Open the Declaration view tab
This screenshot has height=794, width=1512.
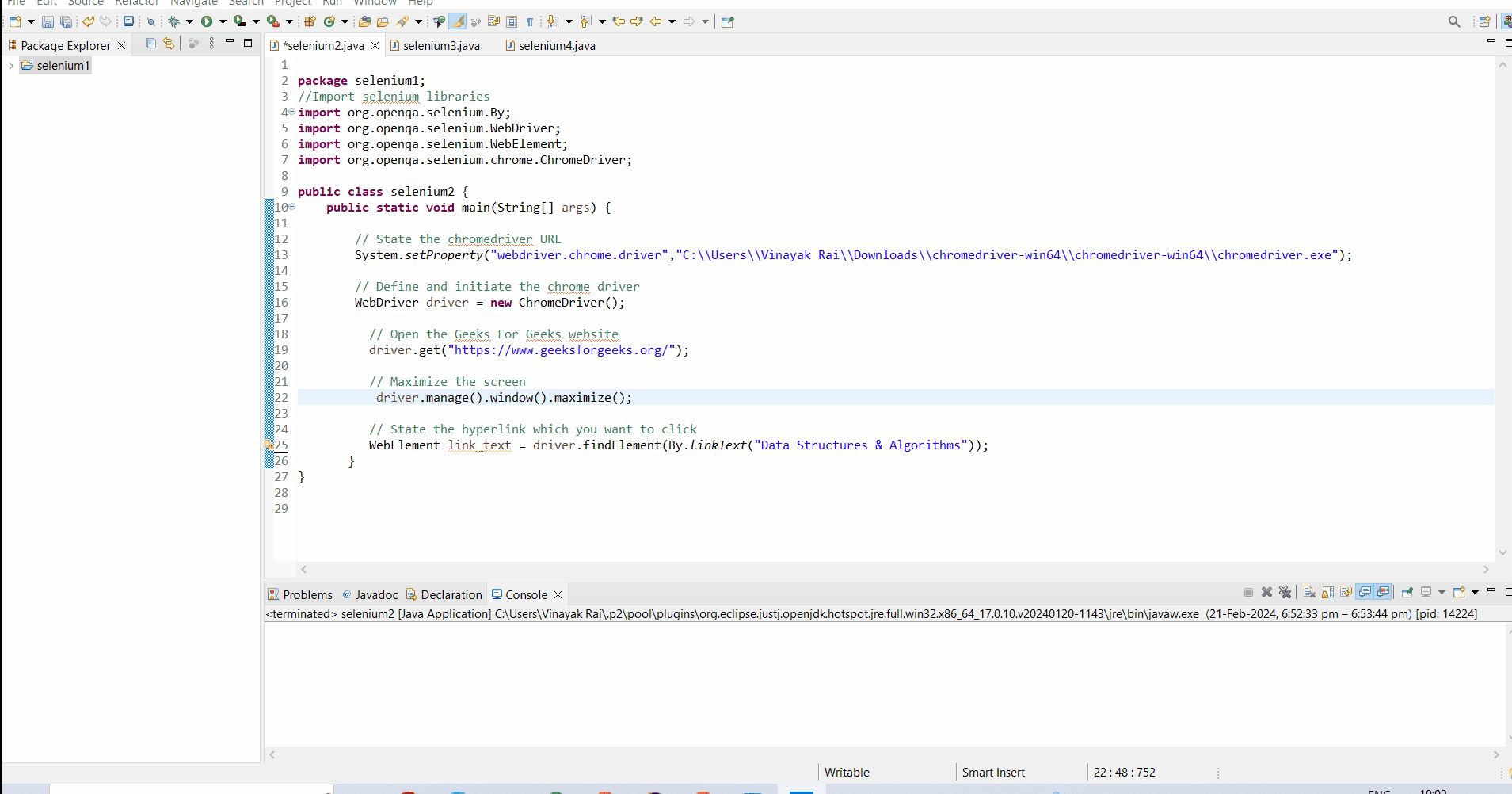451,595
